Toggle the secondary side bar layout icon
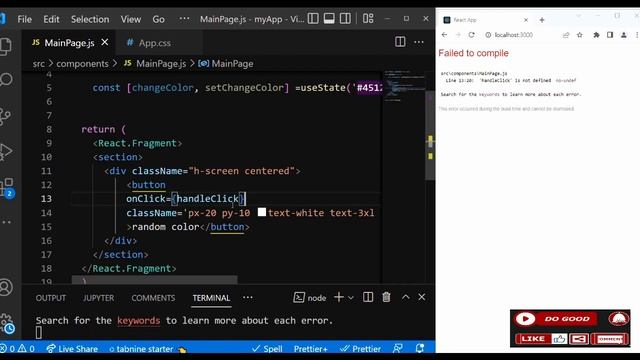Viewport: 640px width, 360px height. 345,19
